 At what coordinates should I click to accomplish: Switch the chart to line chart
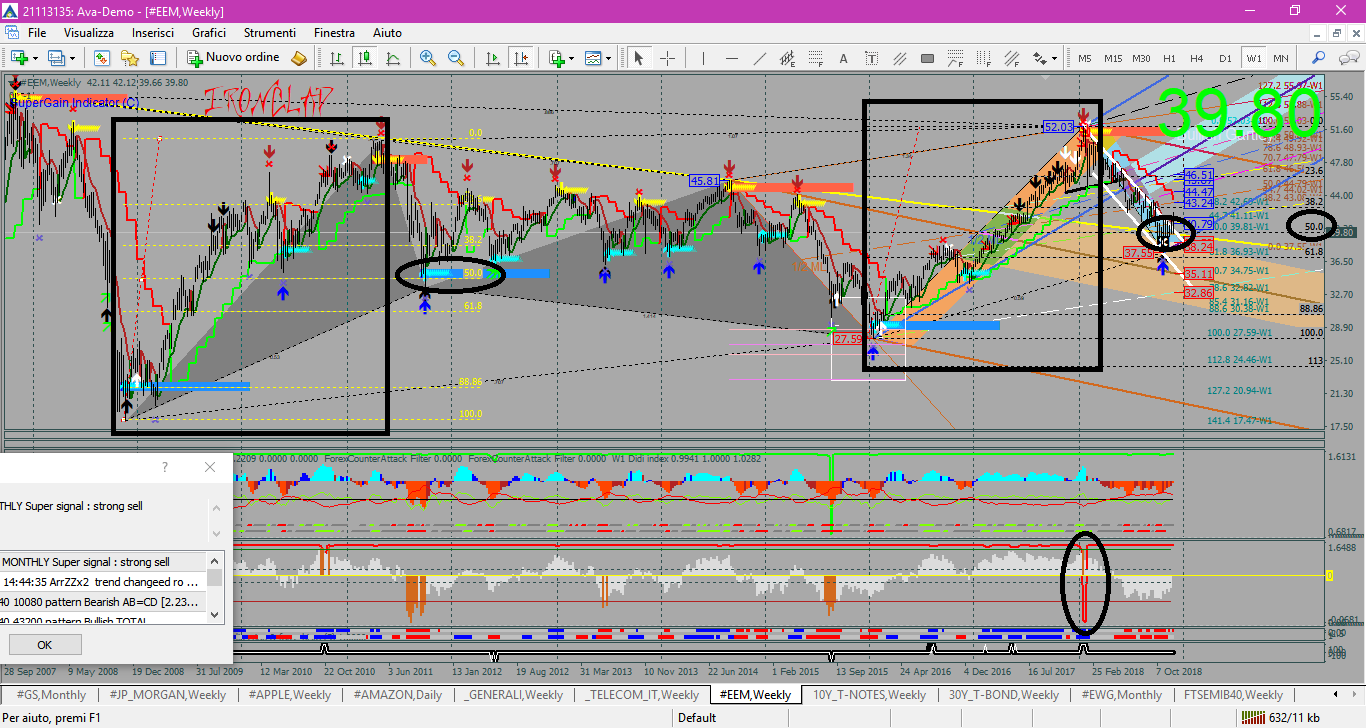tap(393, 58)
